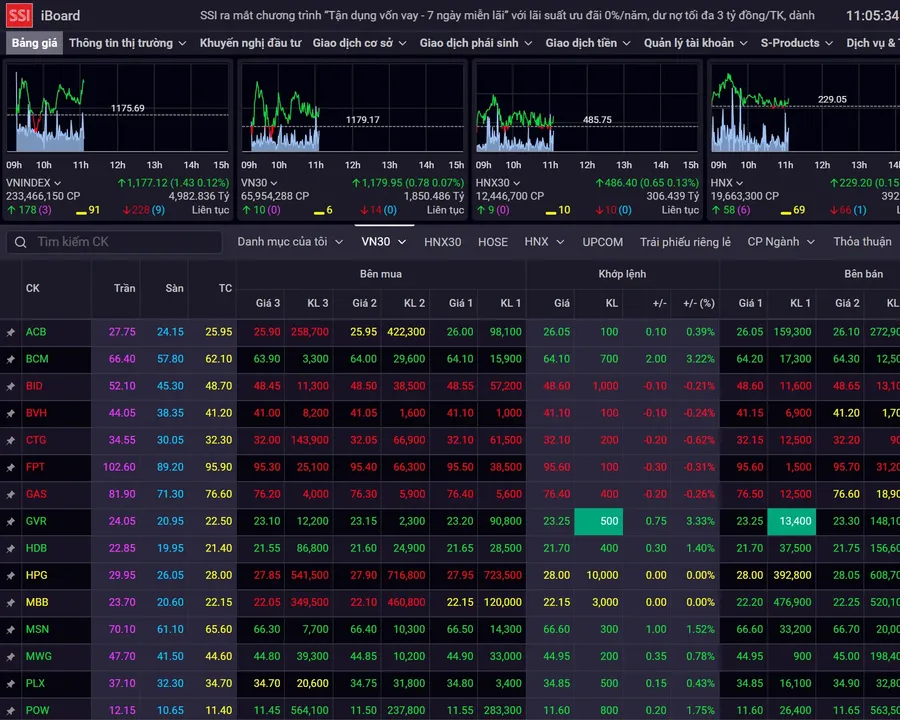Click the SSI promotion news ticker text
Image resolution: width=900 pixels, height=720 pixels.
tap(507, 16)
